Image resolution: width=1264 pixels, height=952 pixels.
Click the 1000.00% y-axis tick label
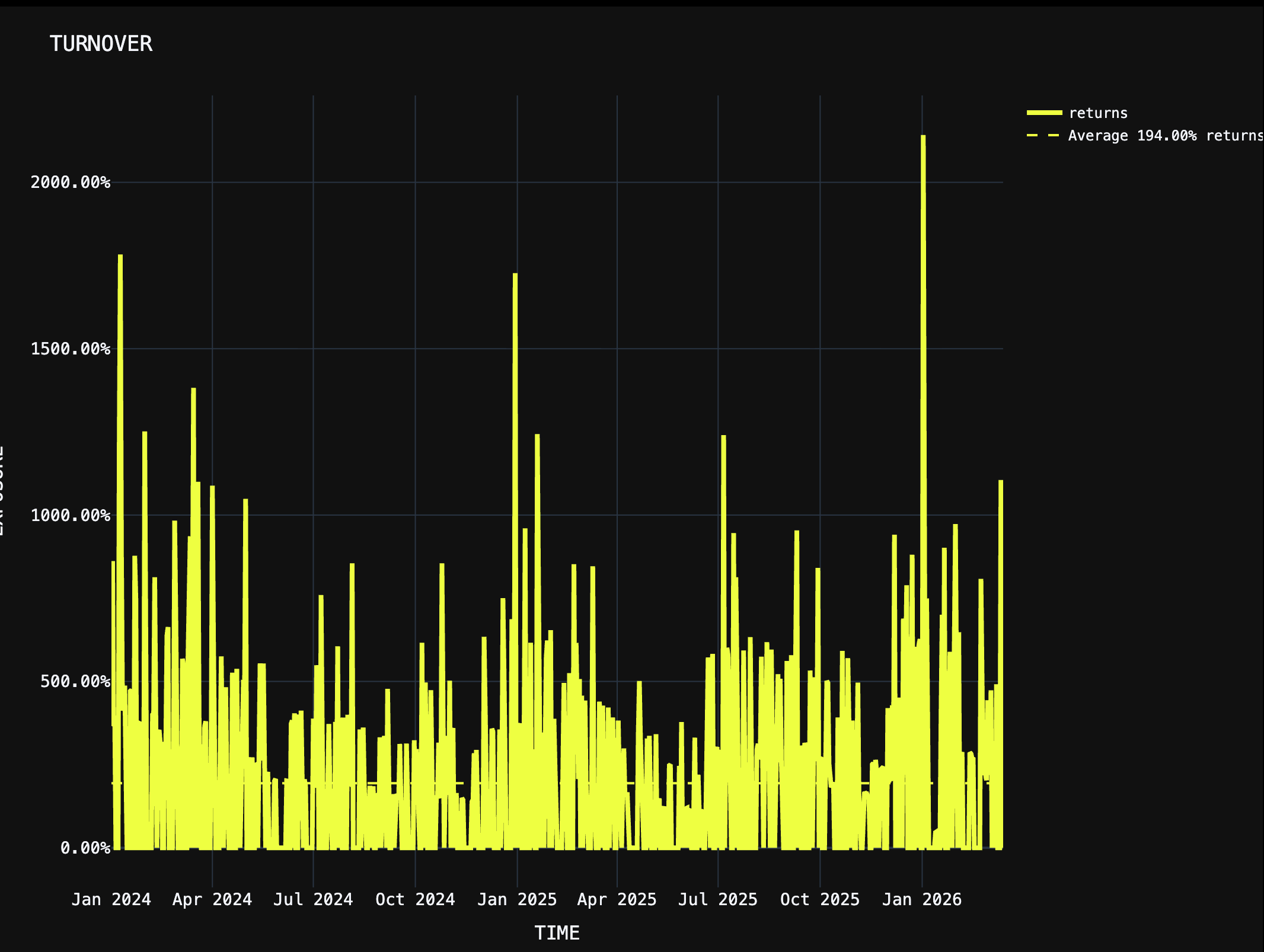coord(71,515)
